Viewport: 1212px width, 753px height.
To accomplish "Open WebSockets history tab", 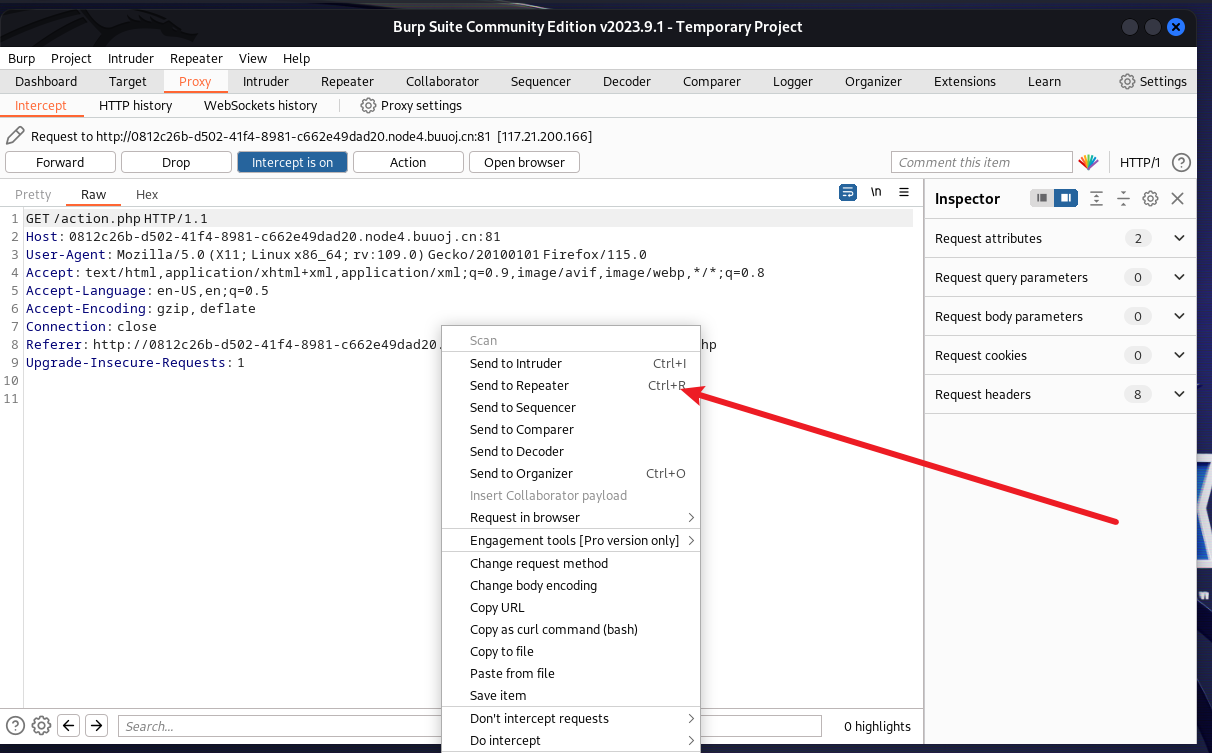I will click(x=260, y=105).
